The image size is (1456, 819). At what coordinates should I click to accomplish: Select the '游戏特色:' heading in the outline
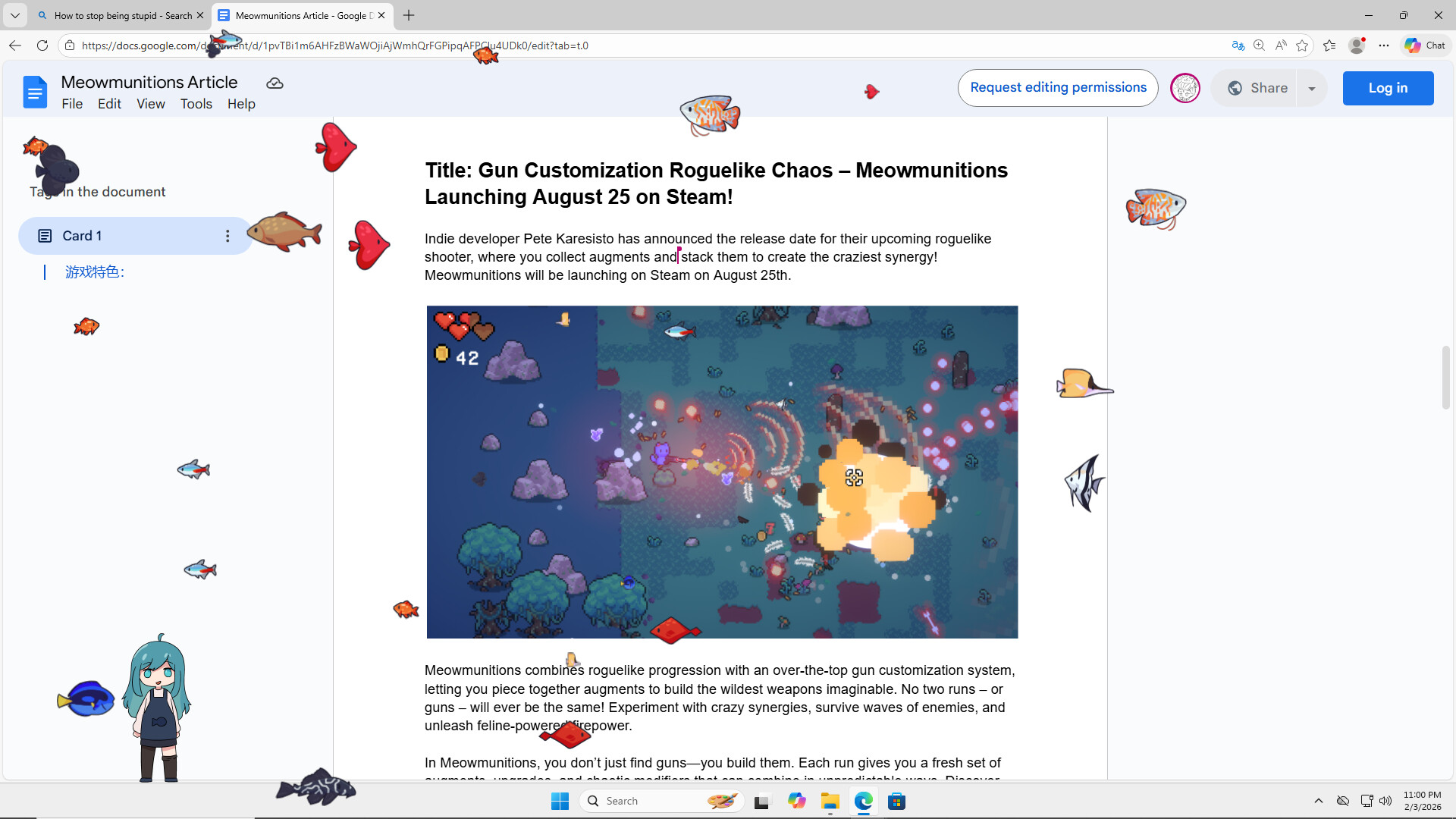pyautogui.click(x=94, y=271)
